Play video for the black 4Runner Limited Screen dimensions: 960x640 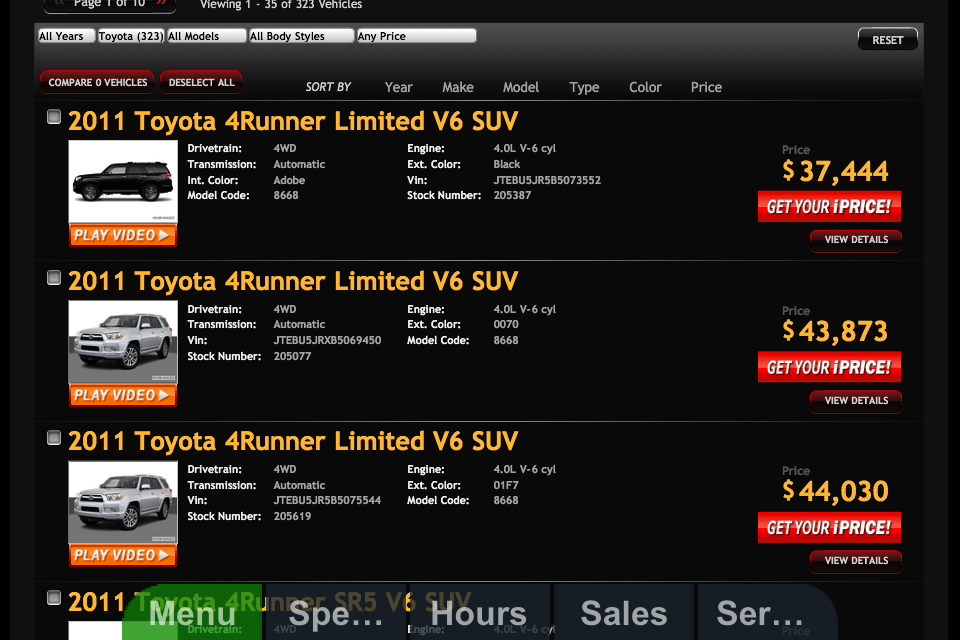point(123,235)
